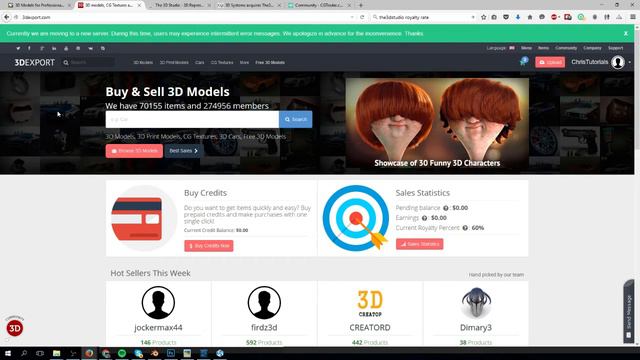Open the 3D Print Models navigation item
The width and height of the screenshot is (640, 360).
click(x=174, y=62)
